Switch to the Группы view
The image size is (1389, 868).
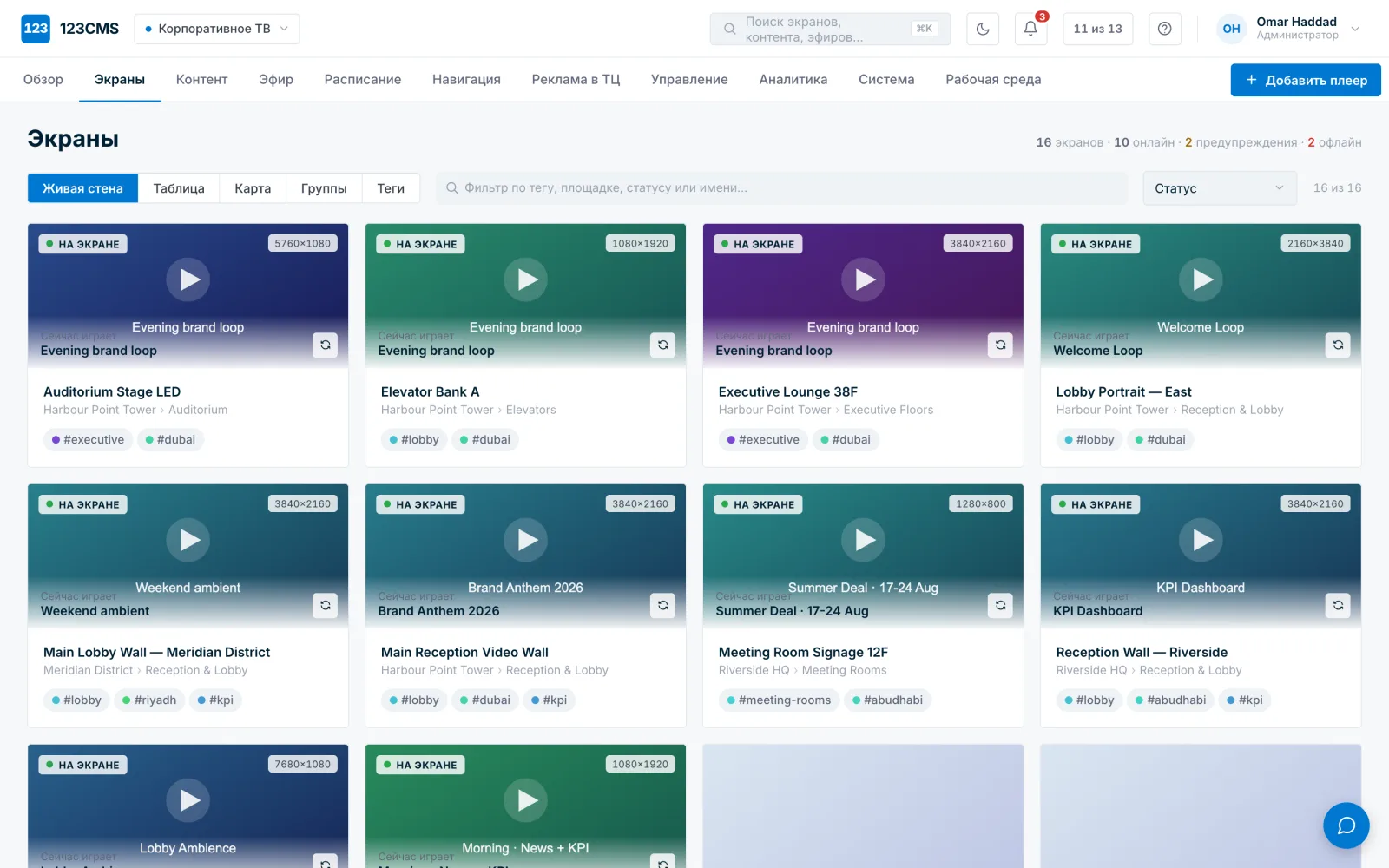(x=324, y=188)
